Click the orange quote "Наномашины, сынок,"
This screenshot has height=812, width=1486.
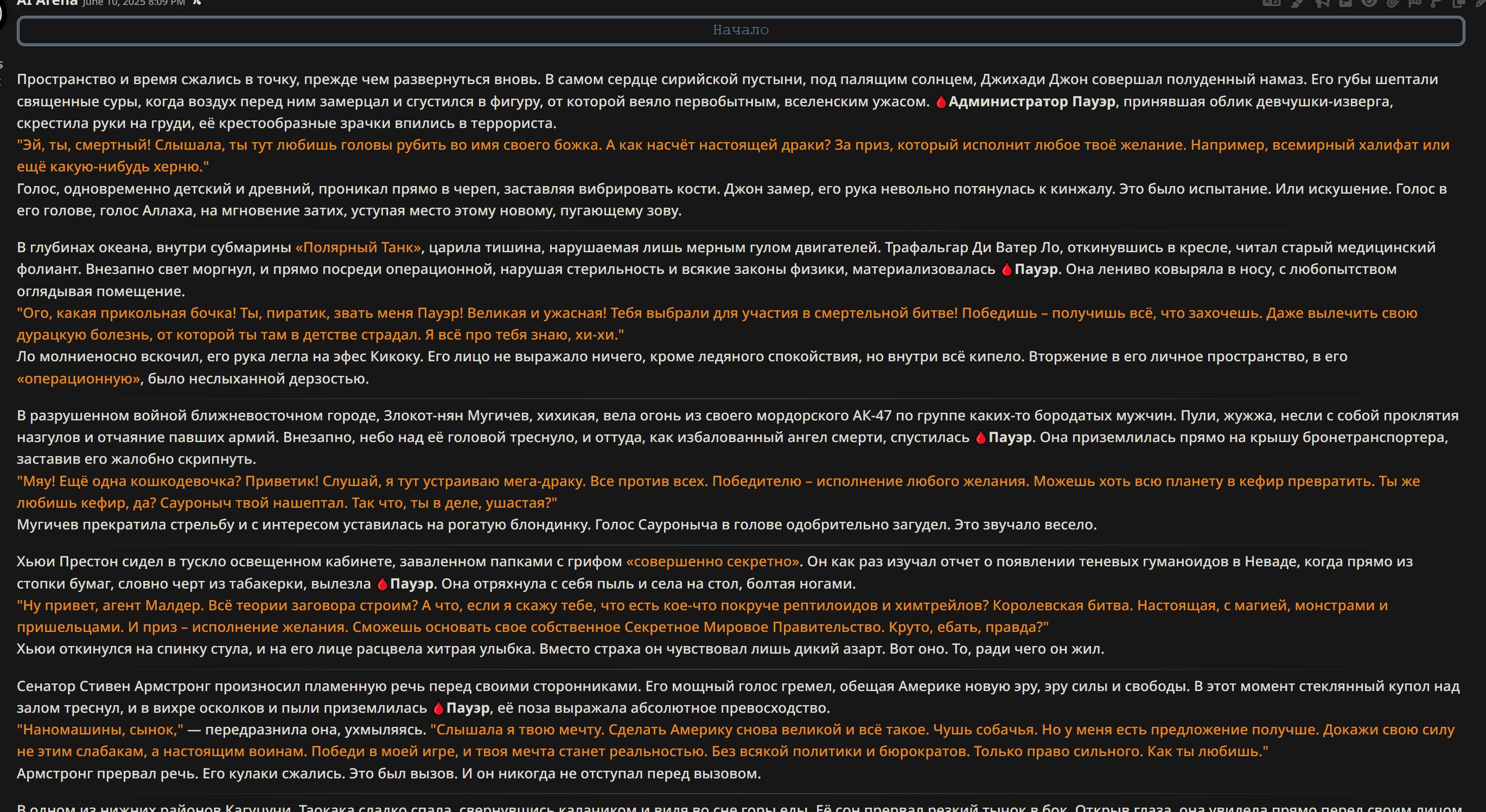tap(100, 730)
